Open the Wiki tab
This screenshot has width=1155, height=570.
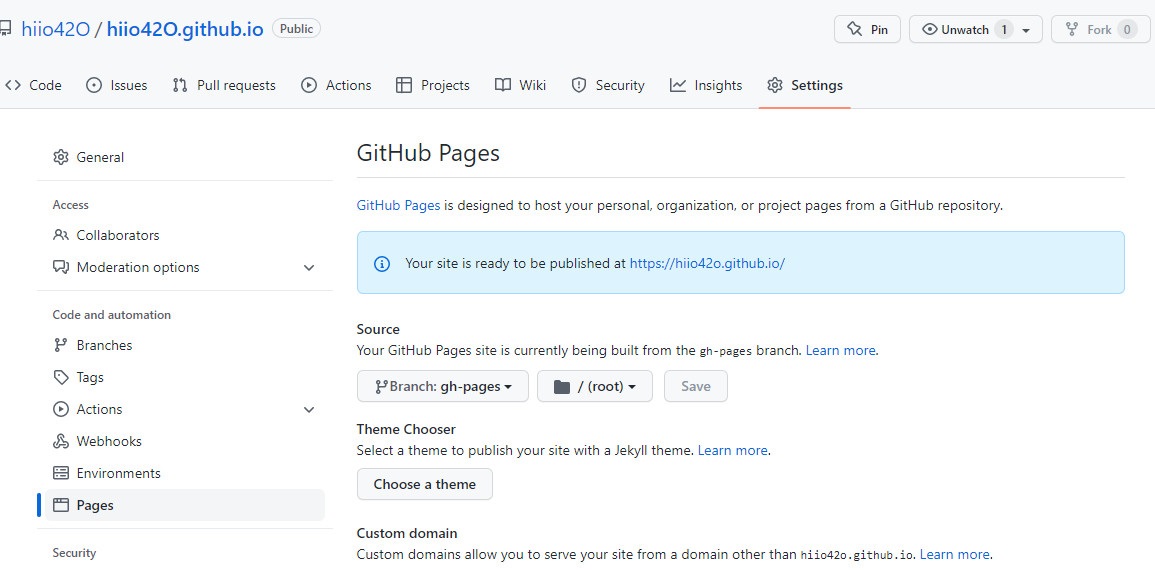[520, 85]
